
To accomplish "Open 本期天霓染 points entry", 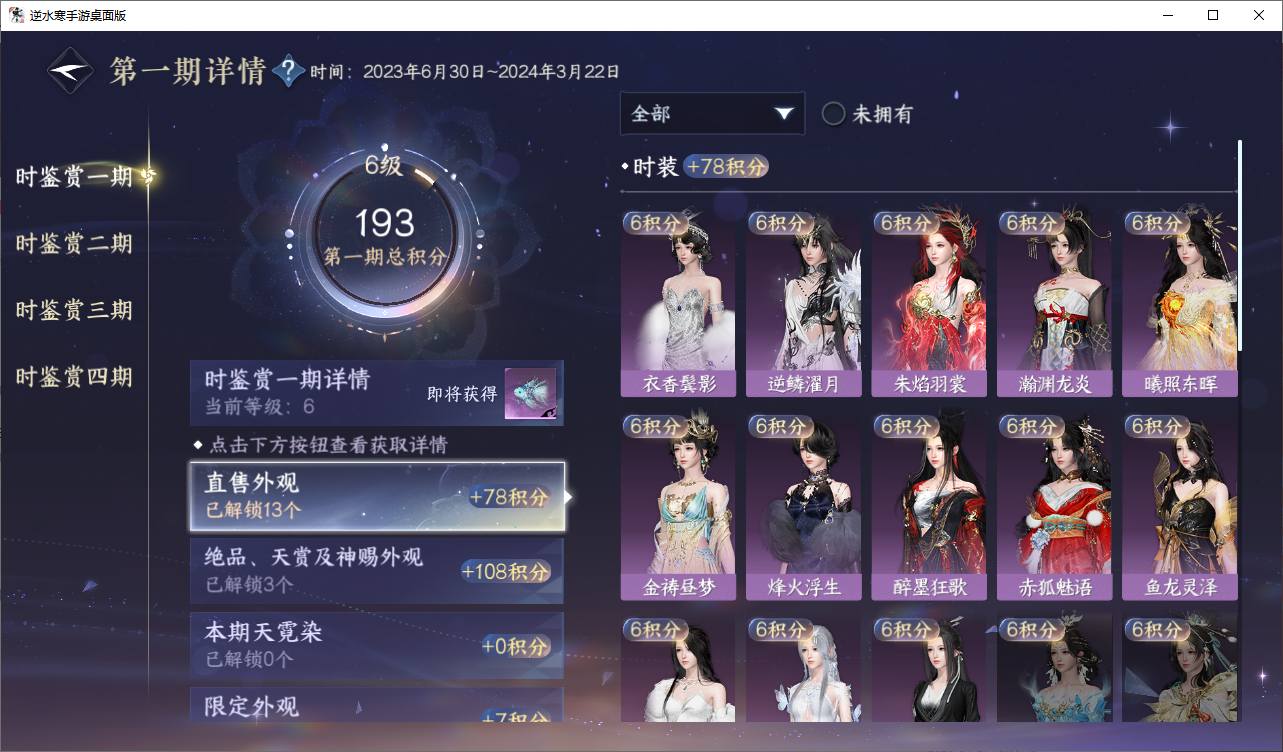I will click(377, 645).
